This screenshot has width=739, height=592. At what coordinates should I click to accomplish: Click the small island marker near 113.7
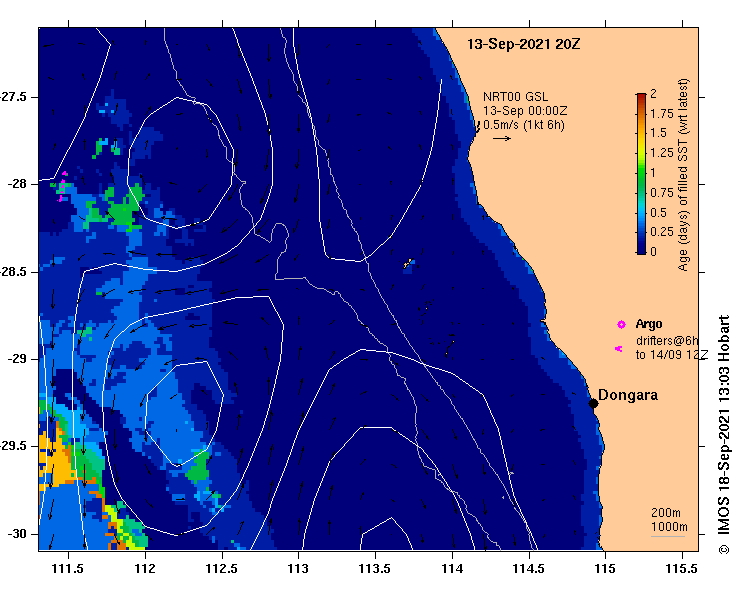coord(409,263)
